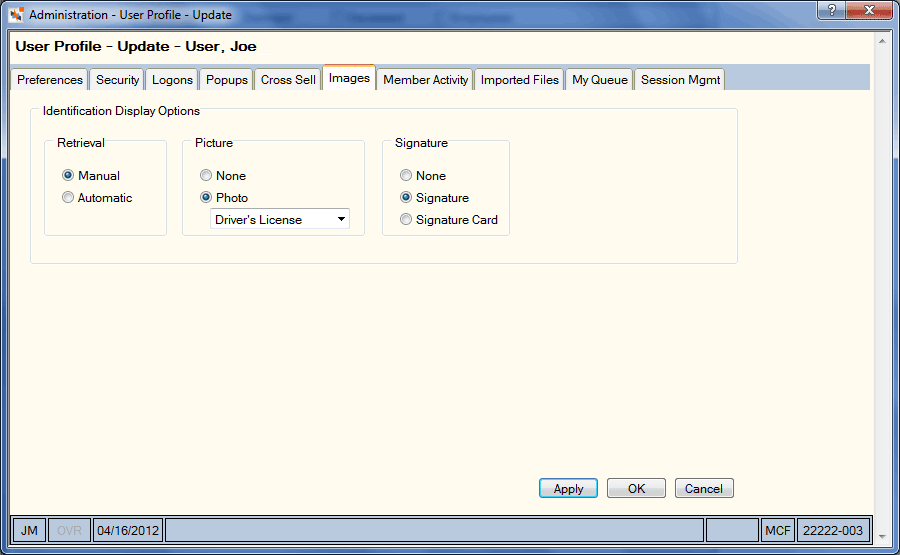The image size is (900, 555).
Task: Click the OVR status indicator
Action: (69, 530)
